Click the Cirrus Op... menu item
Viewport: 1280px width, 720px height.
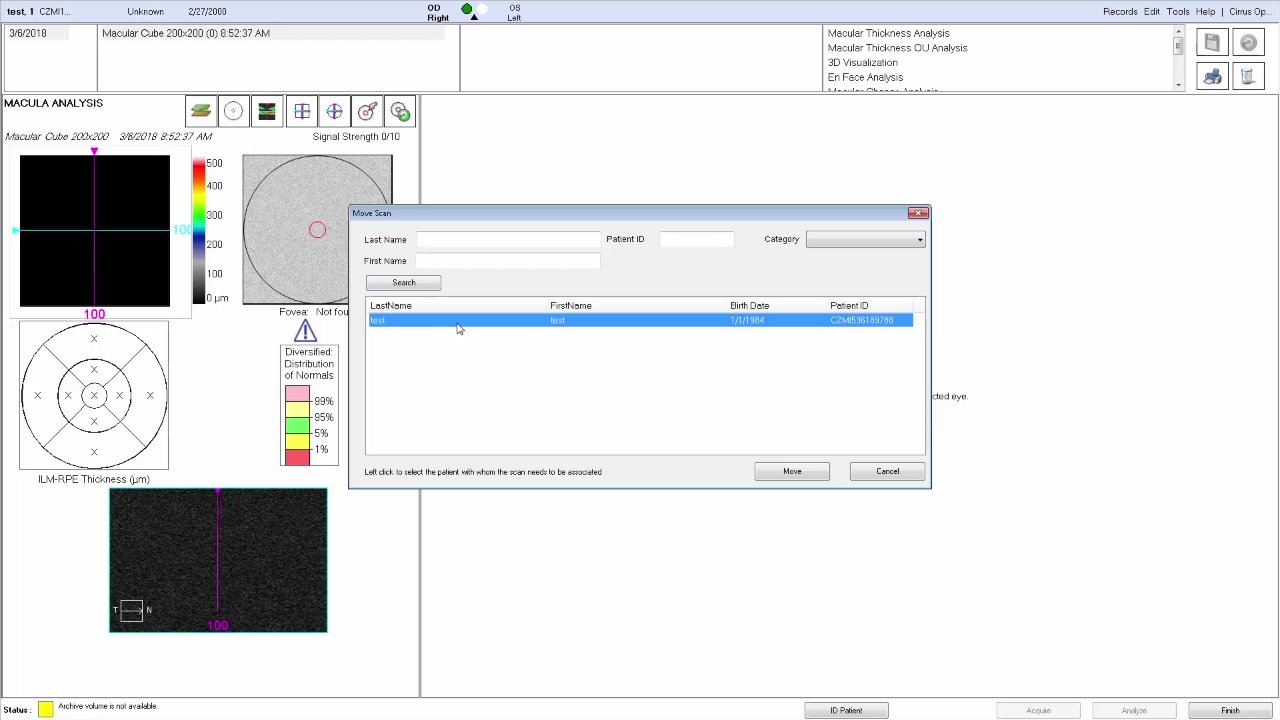click(1252, 12)
